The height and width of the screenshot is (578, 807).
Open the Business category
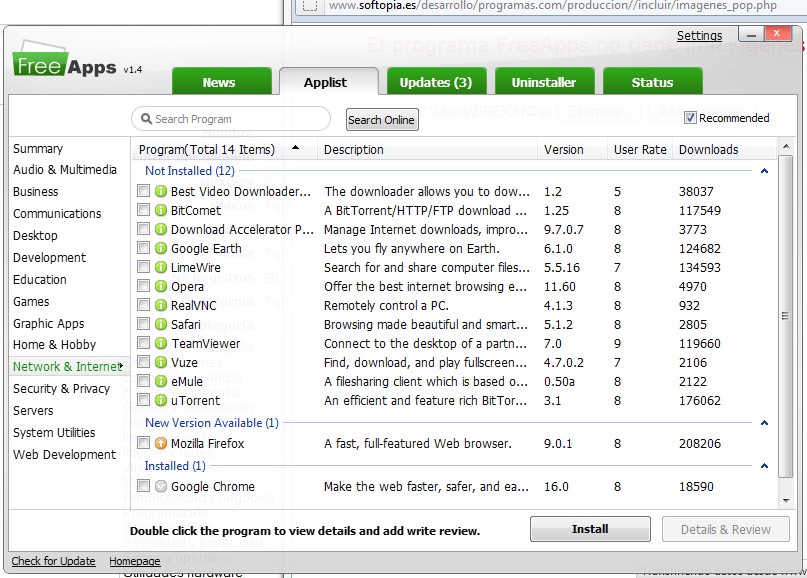36,191
